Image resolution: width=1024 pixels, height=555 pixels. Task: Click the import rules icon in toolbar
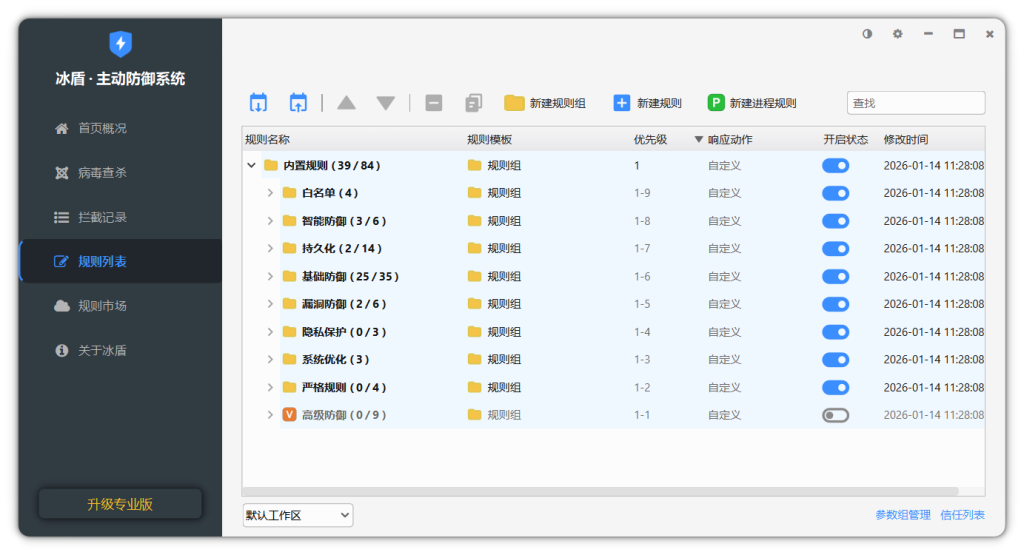(x=258, y=103)
